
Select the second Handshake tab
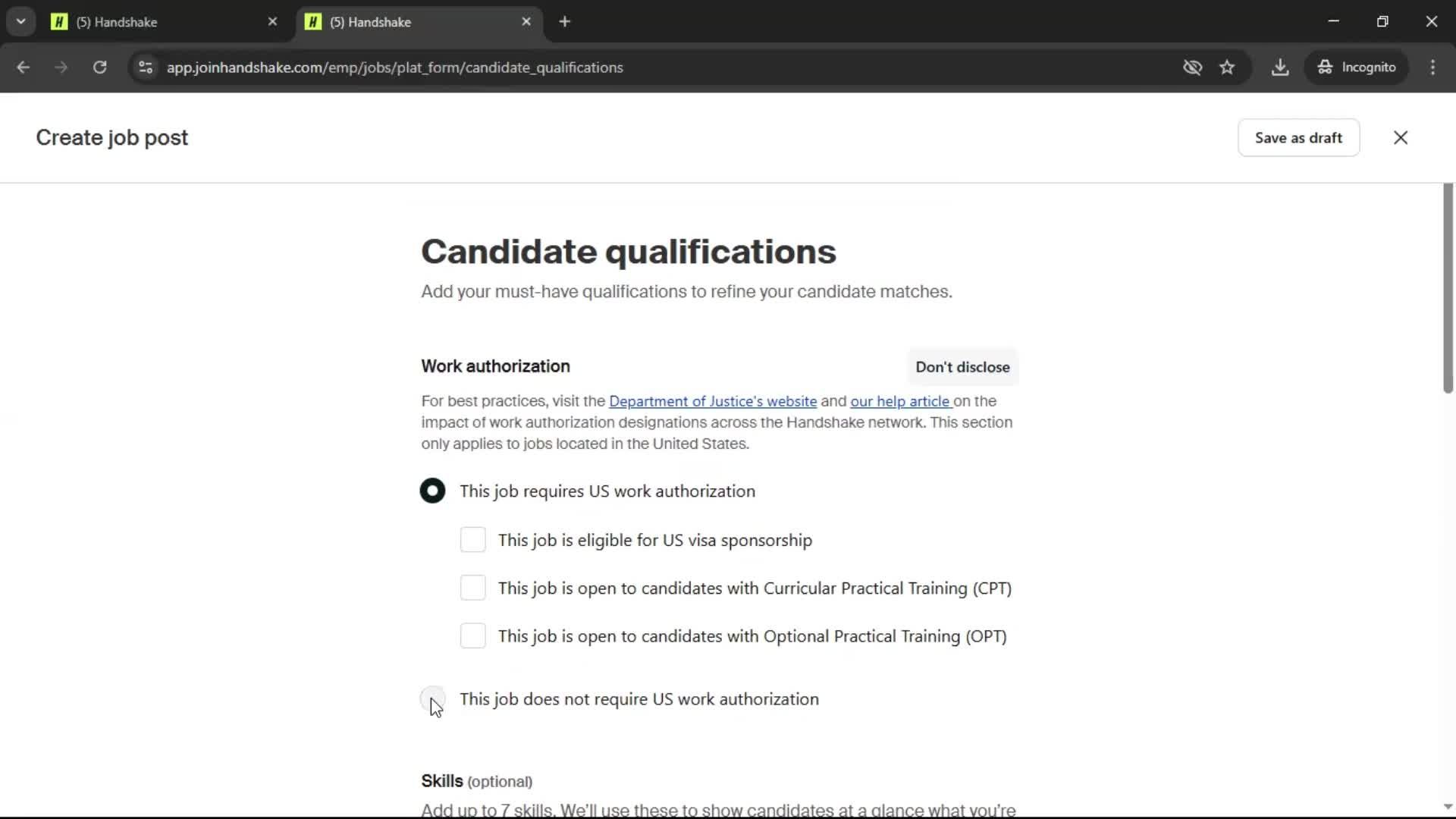(x=419, y=21)
